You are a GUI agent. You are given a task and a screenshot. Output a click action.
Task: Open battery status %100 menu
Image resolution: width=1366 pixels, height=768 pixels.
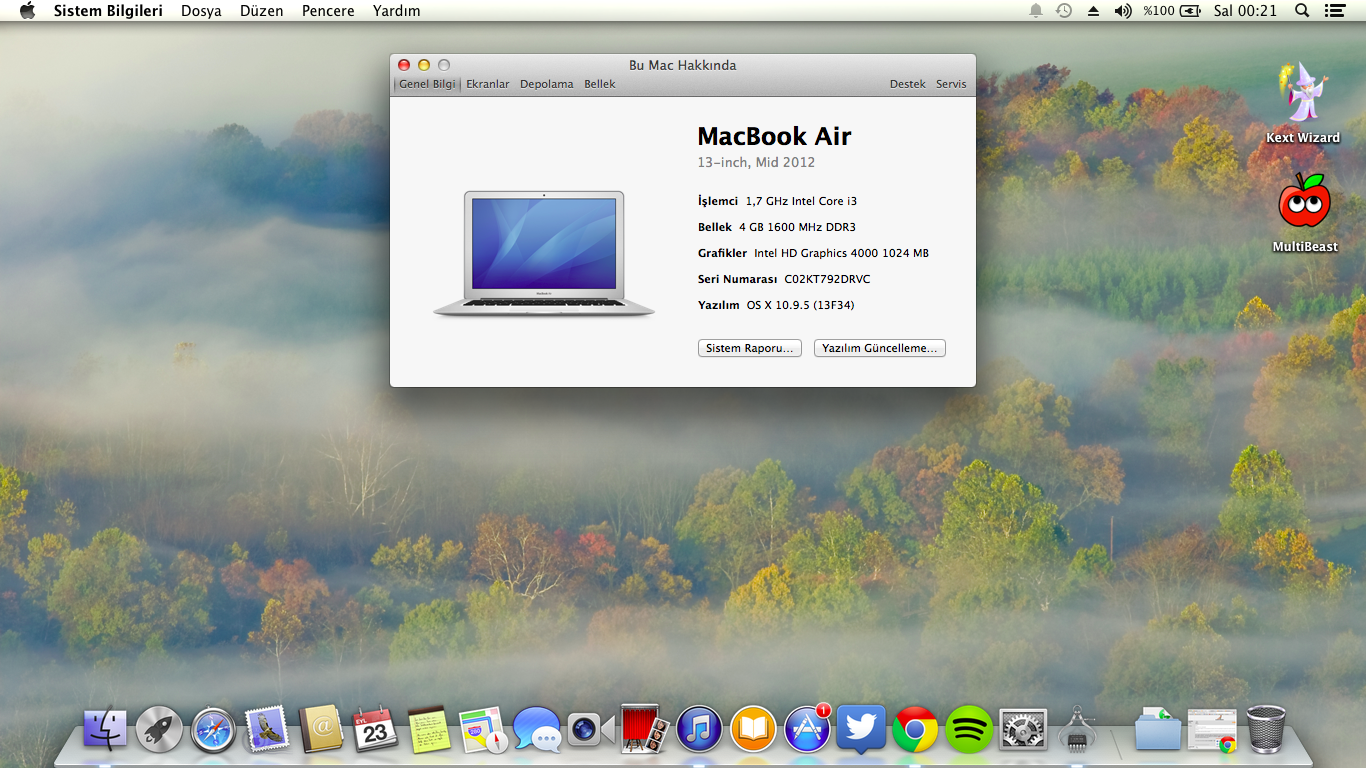[x=1172, y=11]
